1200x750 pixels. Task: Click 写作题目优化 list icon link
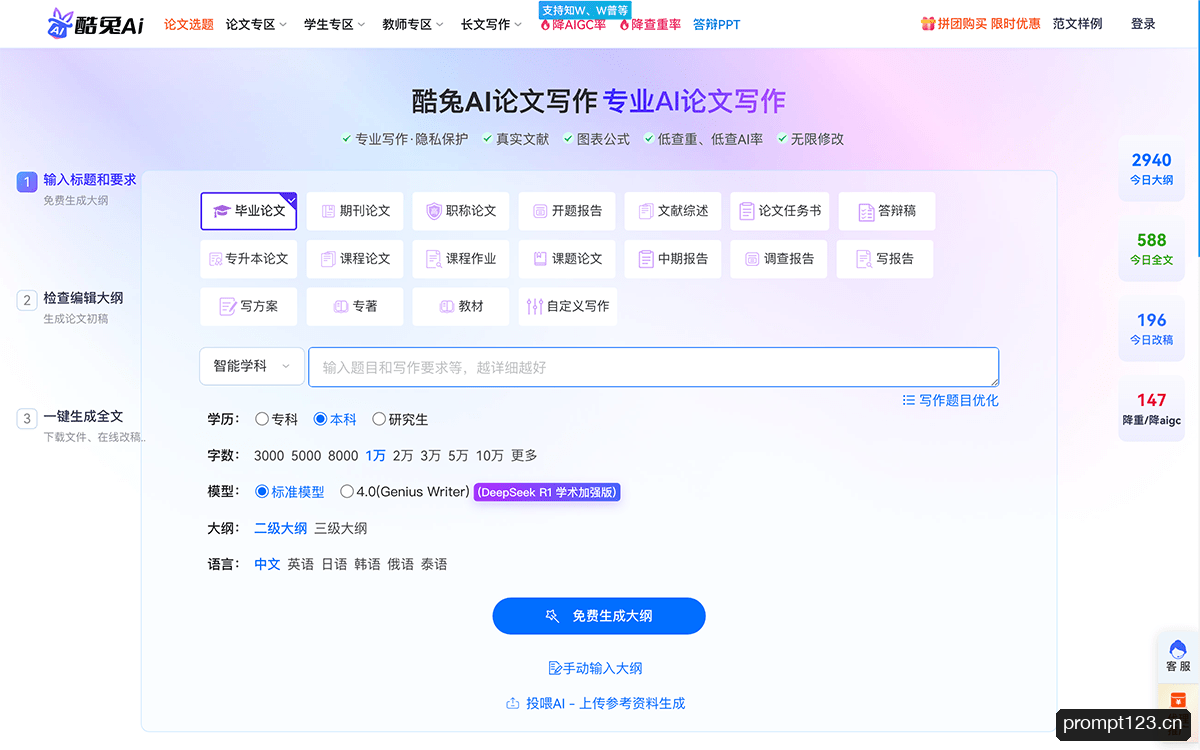click(950, 400)
